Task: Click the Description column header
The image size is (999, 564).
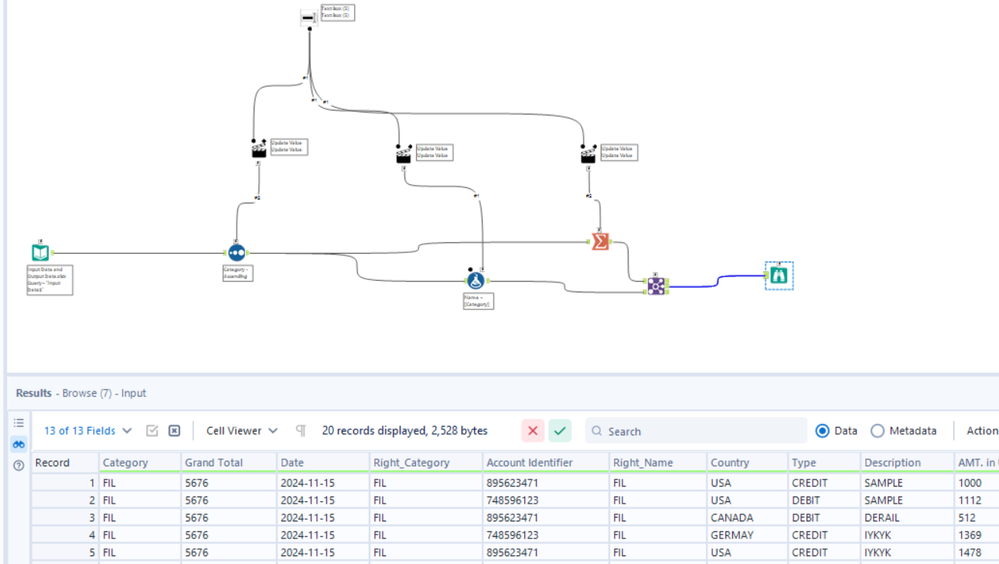Action: 907,463
